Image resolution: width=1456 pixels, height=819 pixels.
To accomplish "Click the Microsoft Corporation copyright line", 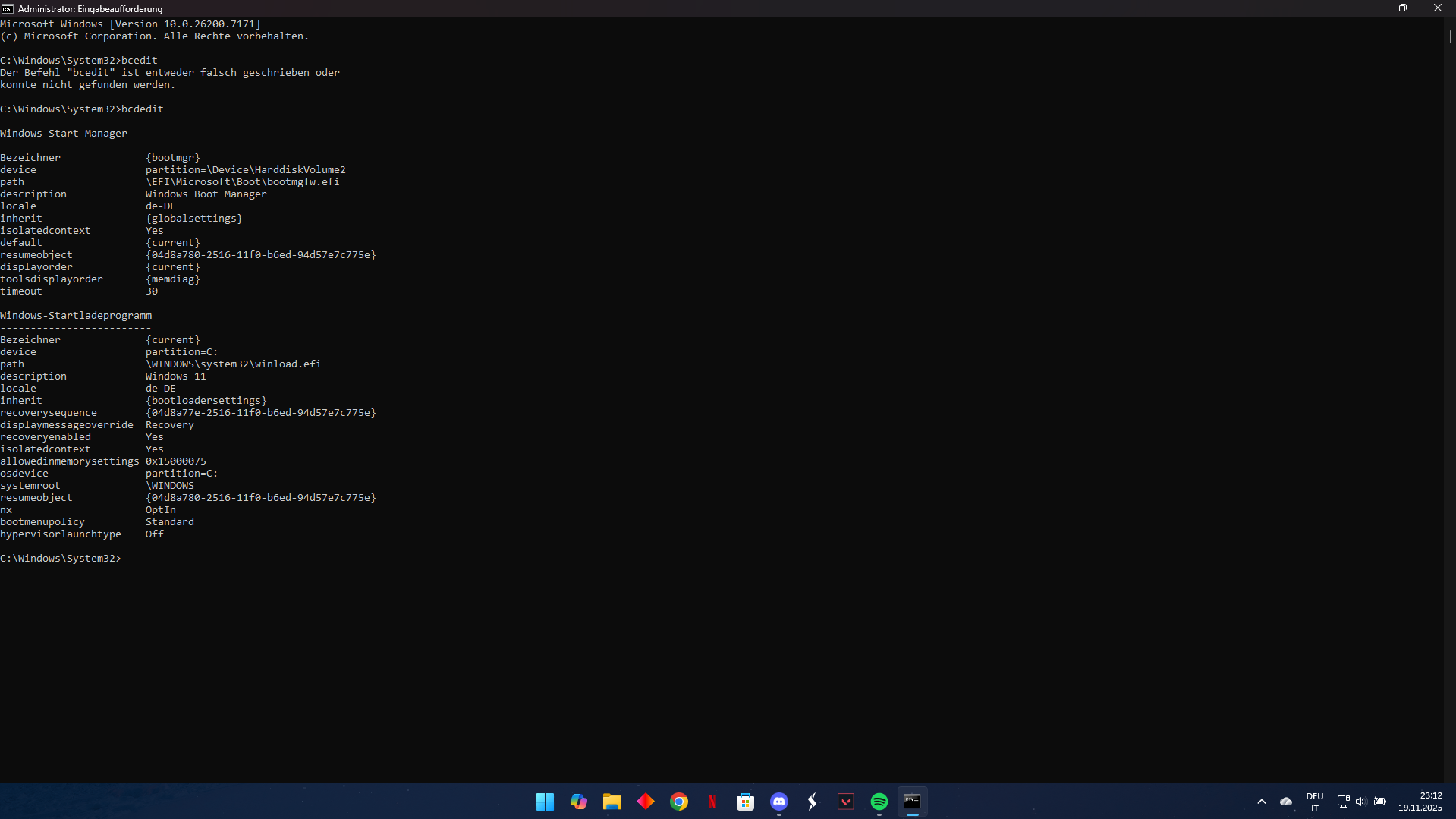I will click(155, 36).
